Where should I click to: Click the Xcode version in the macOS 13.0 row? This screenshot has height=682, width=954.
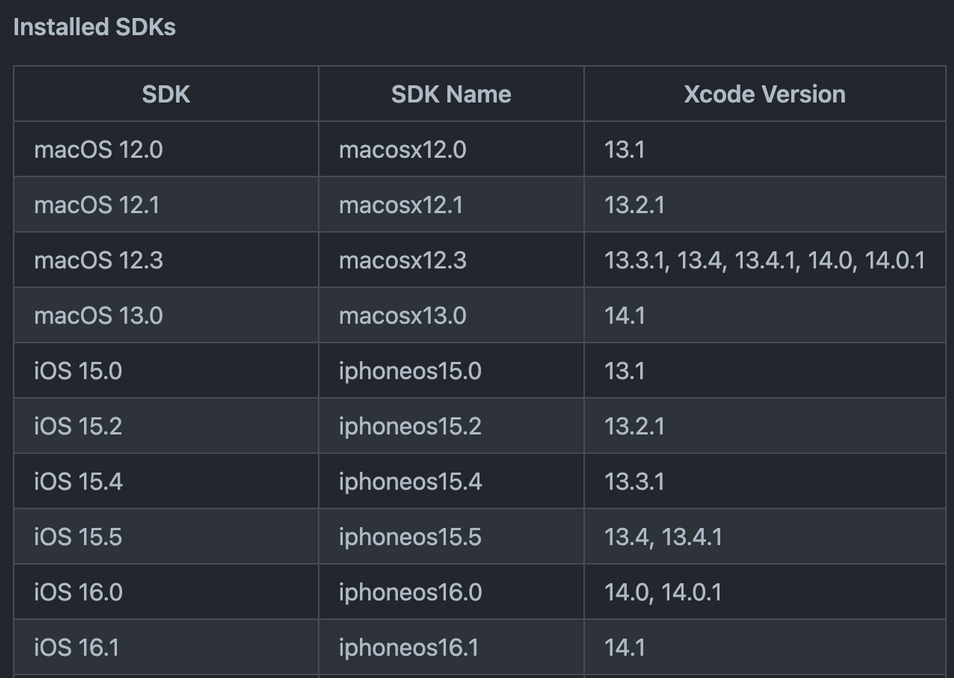pos(765,315)
